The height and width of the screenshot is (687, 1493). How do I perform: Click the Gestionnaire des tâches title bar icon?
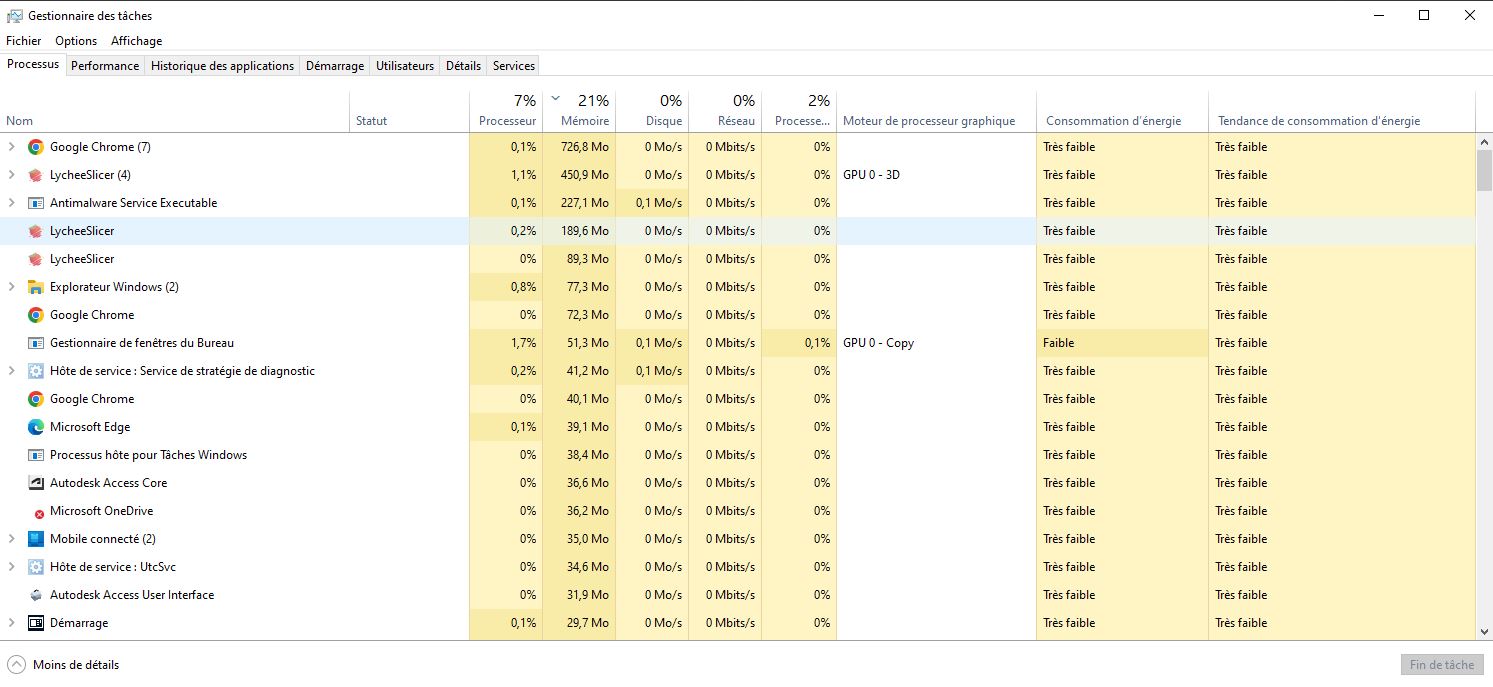point(14,16)
